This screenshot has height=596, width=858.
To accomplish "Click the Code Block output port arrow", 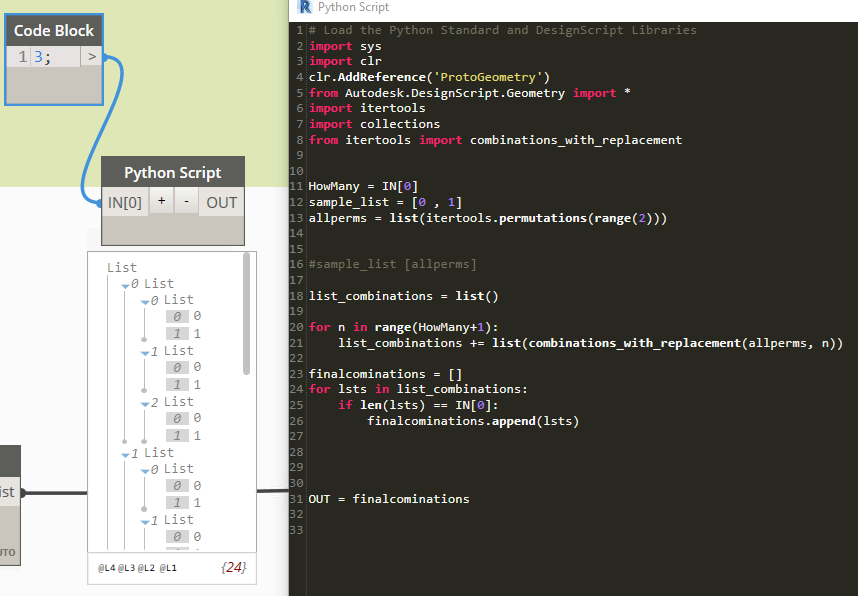I will (92, 56).
